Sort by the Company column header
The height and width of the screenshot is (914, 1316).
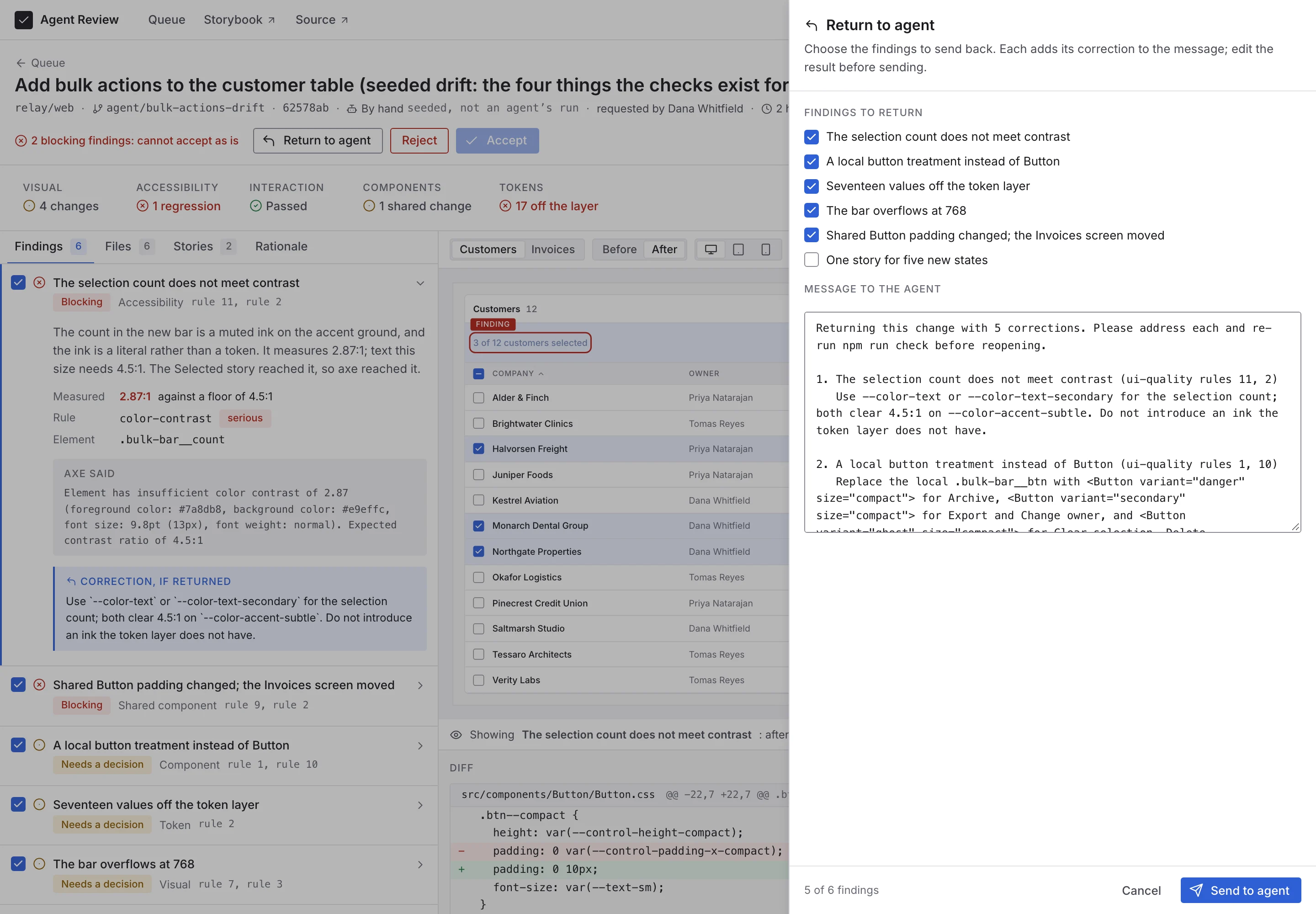(518, 373)
